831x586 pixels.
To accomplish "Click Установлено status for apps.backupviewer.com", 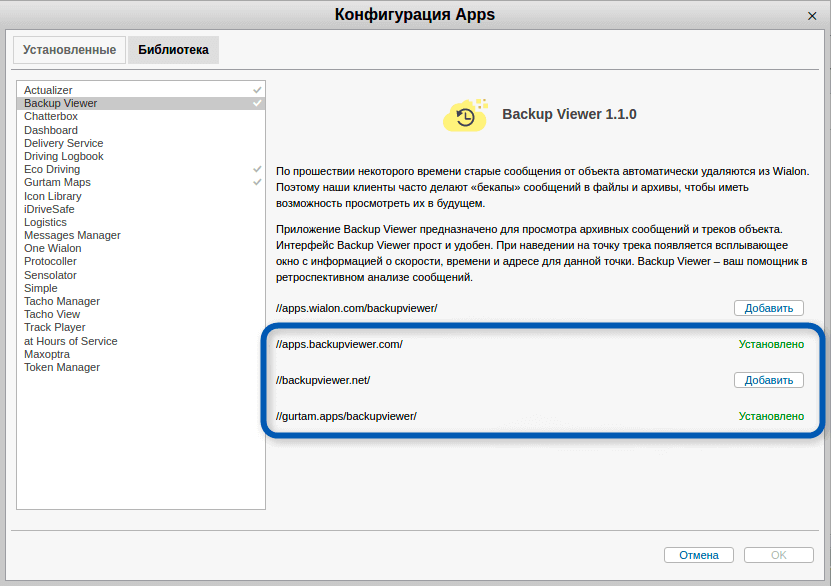I will tap(771, 344).
